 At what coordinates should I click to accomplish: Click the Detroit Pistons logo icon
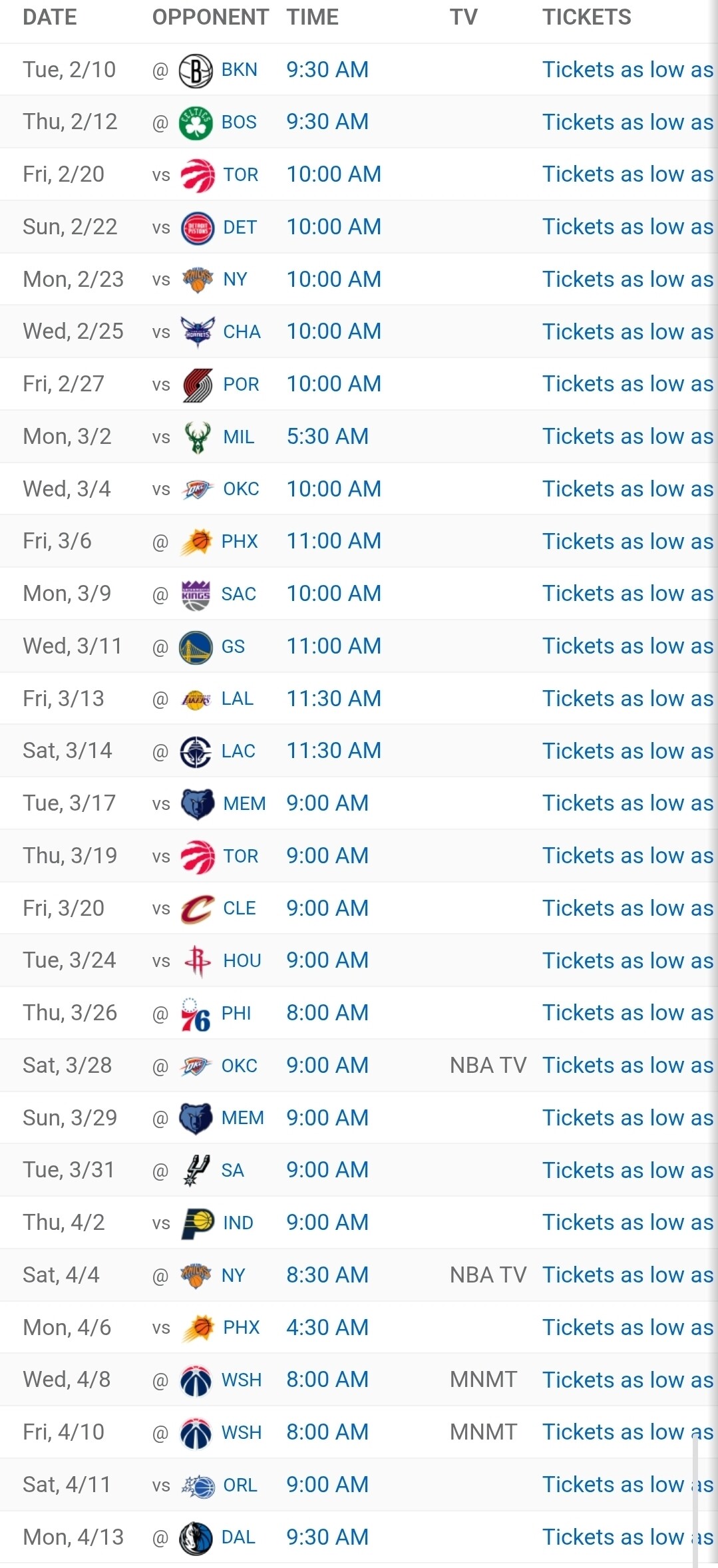(197, 228)
